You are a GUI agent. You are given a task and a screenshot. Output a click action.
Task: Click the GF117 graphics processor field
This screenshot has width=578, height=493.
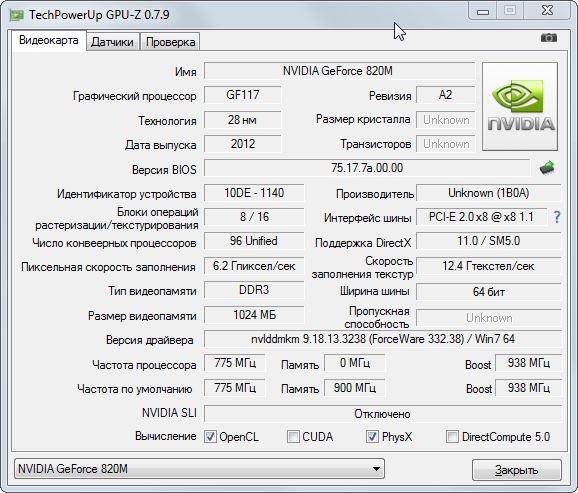click(243, 95)
